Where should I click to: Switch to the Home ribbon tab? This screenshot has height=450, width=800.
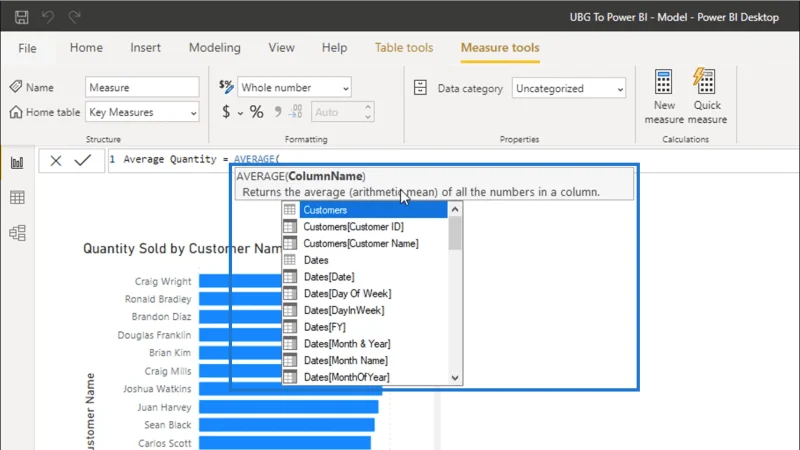pyautogui.click(x=86, y=47)
